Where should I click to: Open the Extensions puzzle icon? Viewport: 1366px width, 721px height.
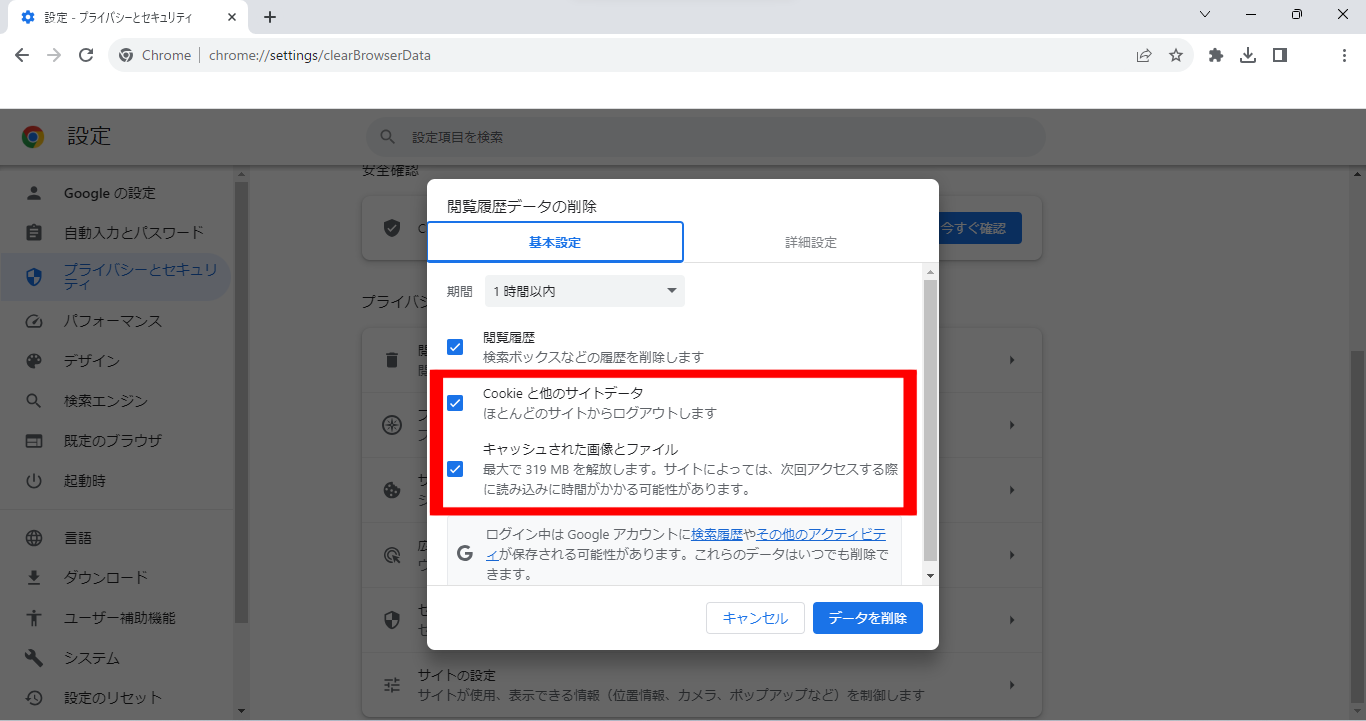click(x=1215, y=55)
